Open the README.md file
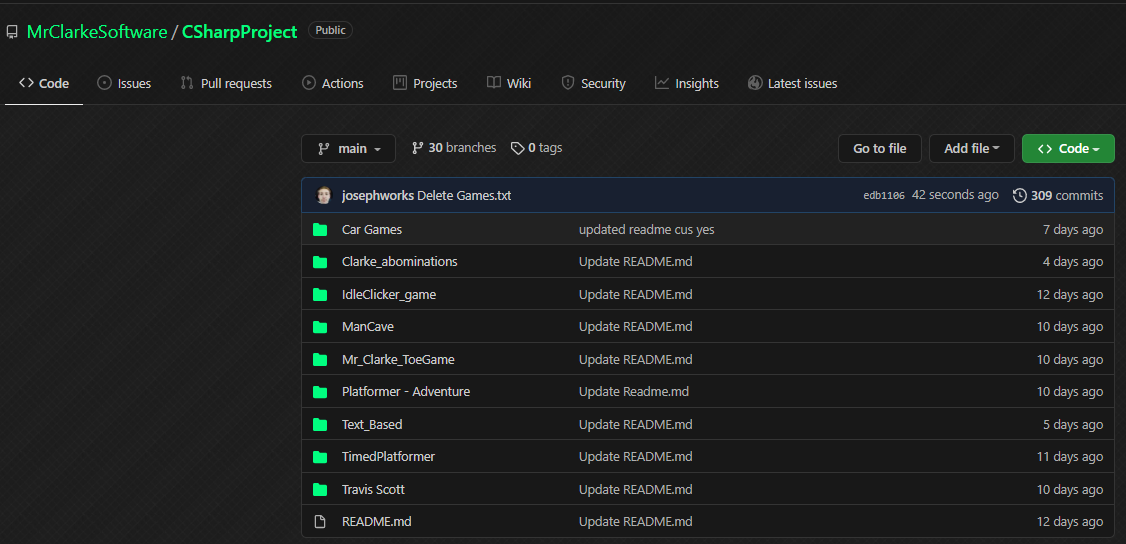 [x=376, y=522]
